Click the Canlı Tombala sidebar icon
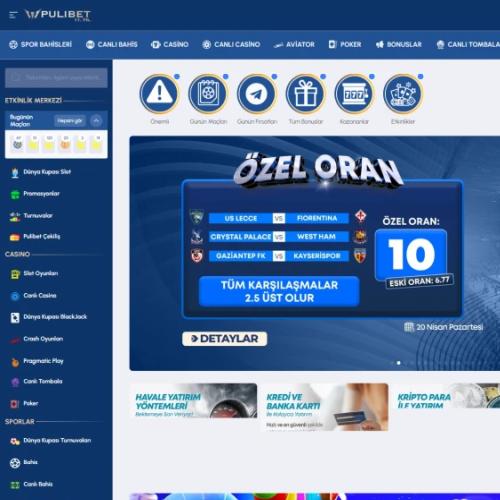This screenshot has width=500, height=500. [15, 382]
